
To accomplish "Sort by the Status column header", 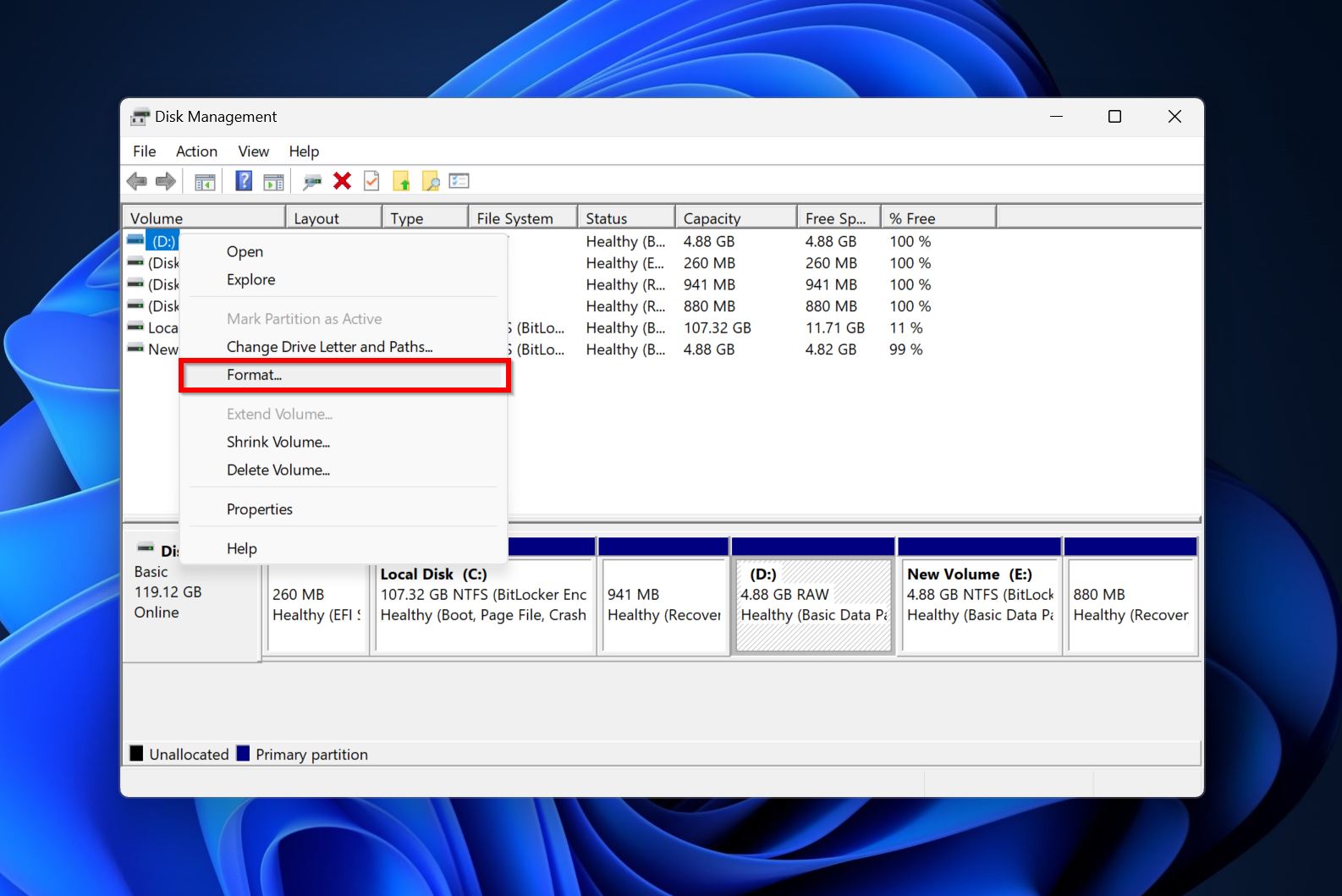I will click(x=626, y=217).
